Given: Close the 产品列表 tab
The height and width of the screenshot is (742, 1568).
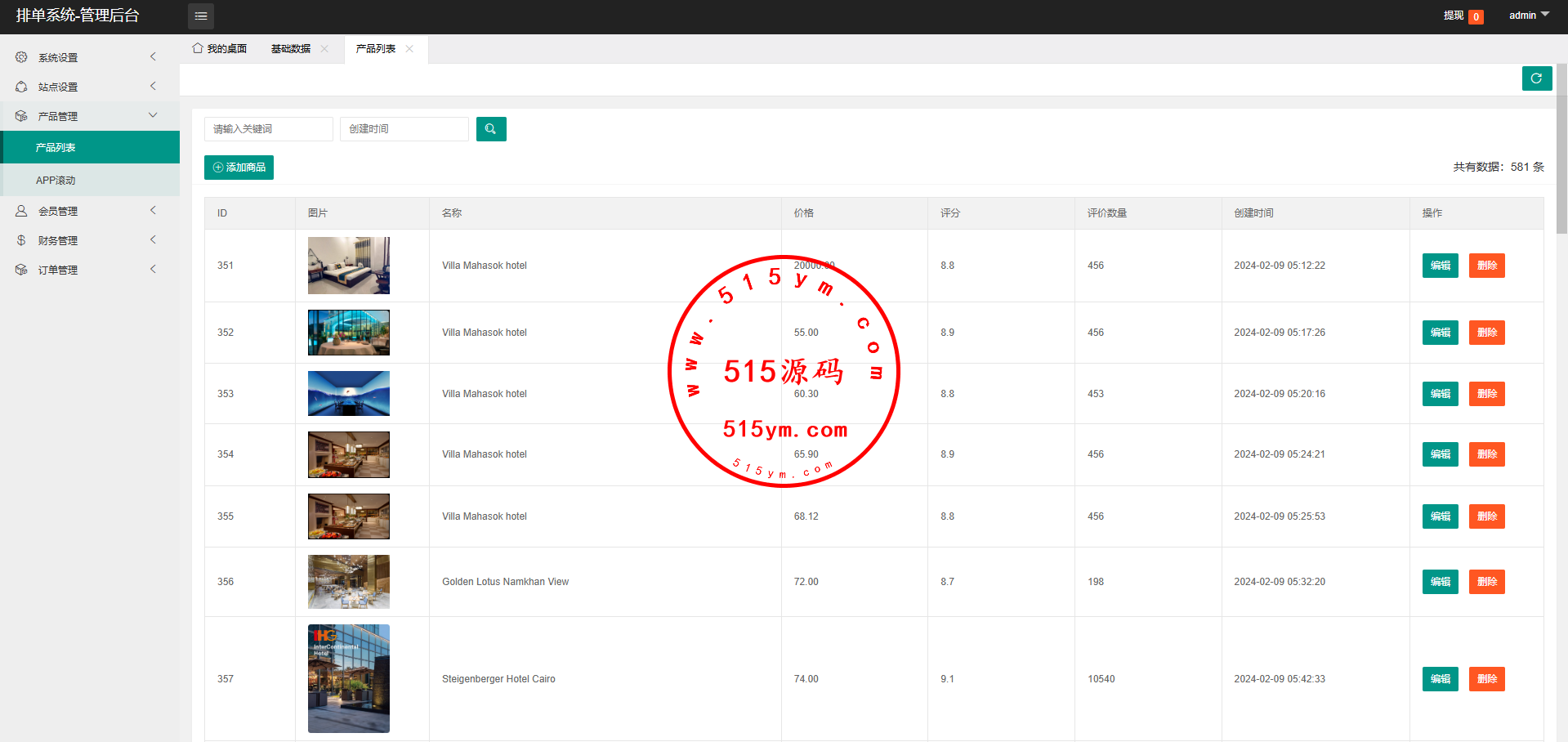Looking at the screenshot, I should 409,49.
